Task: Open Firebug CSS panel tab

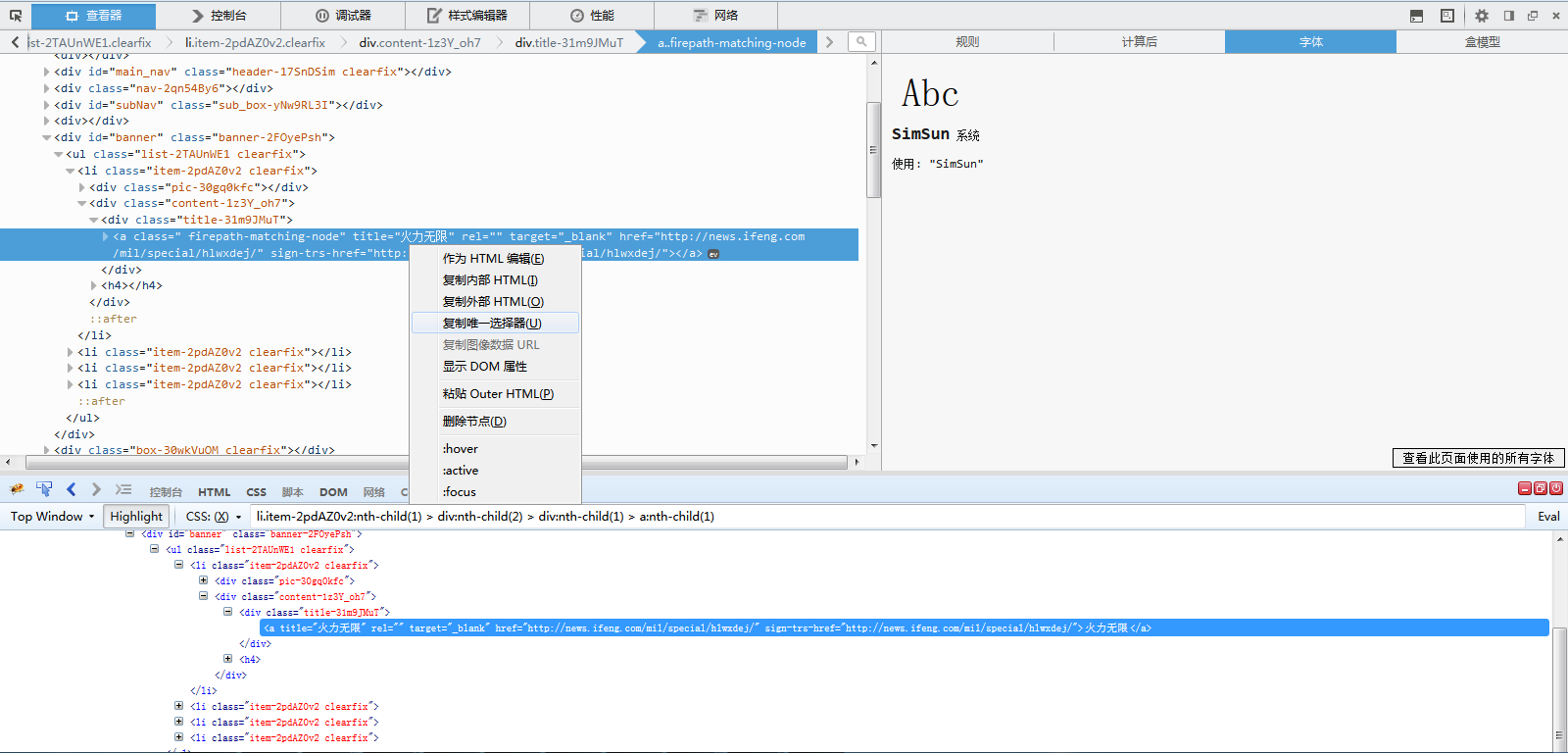Action: pyautogui.click(x=256, y=492)
